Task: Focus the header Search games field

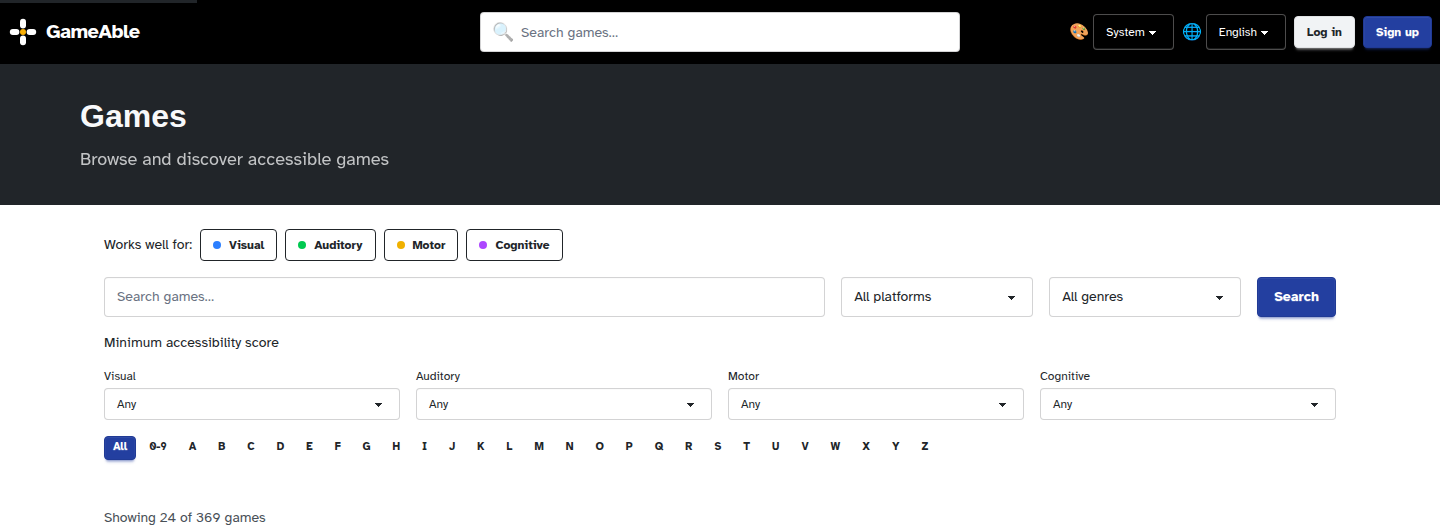Action: [x=720, y=32]
